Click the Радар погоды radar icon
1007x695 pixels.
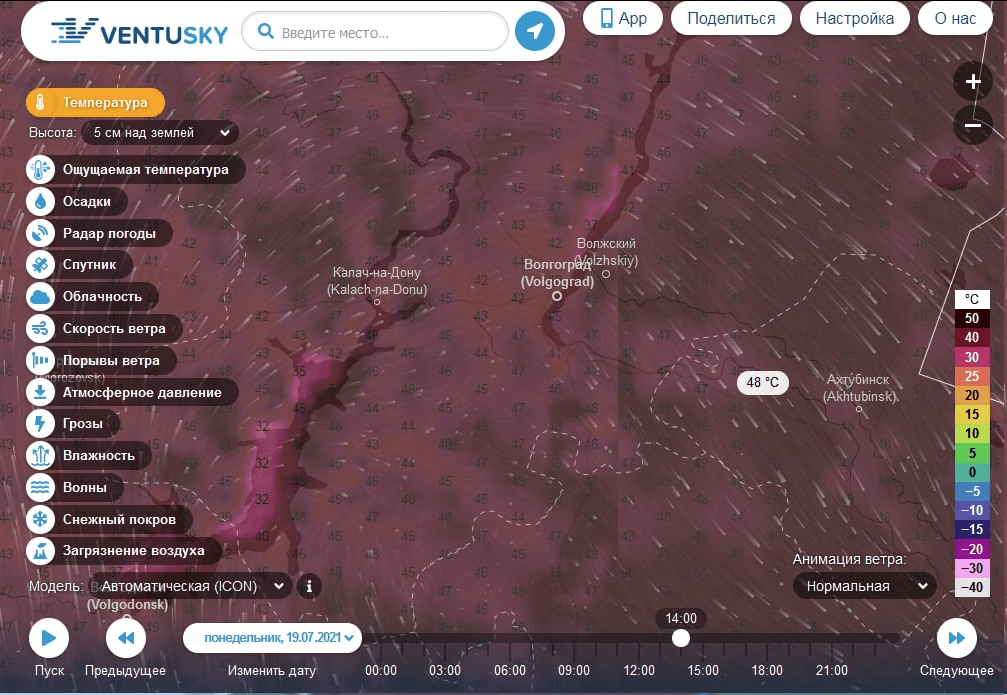pyautogui.click(x=40, y=233)
